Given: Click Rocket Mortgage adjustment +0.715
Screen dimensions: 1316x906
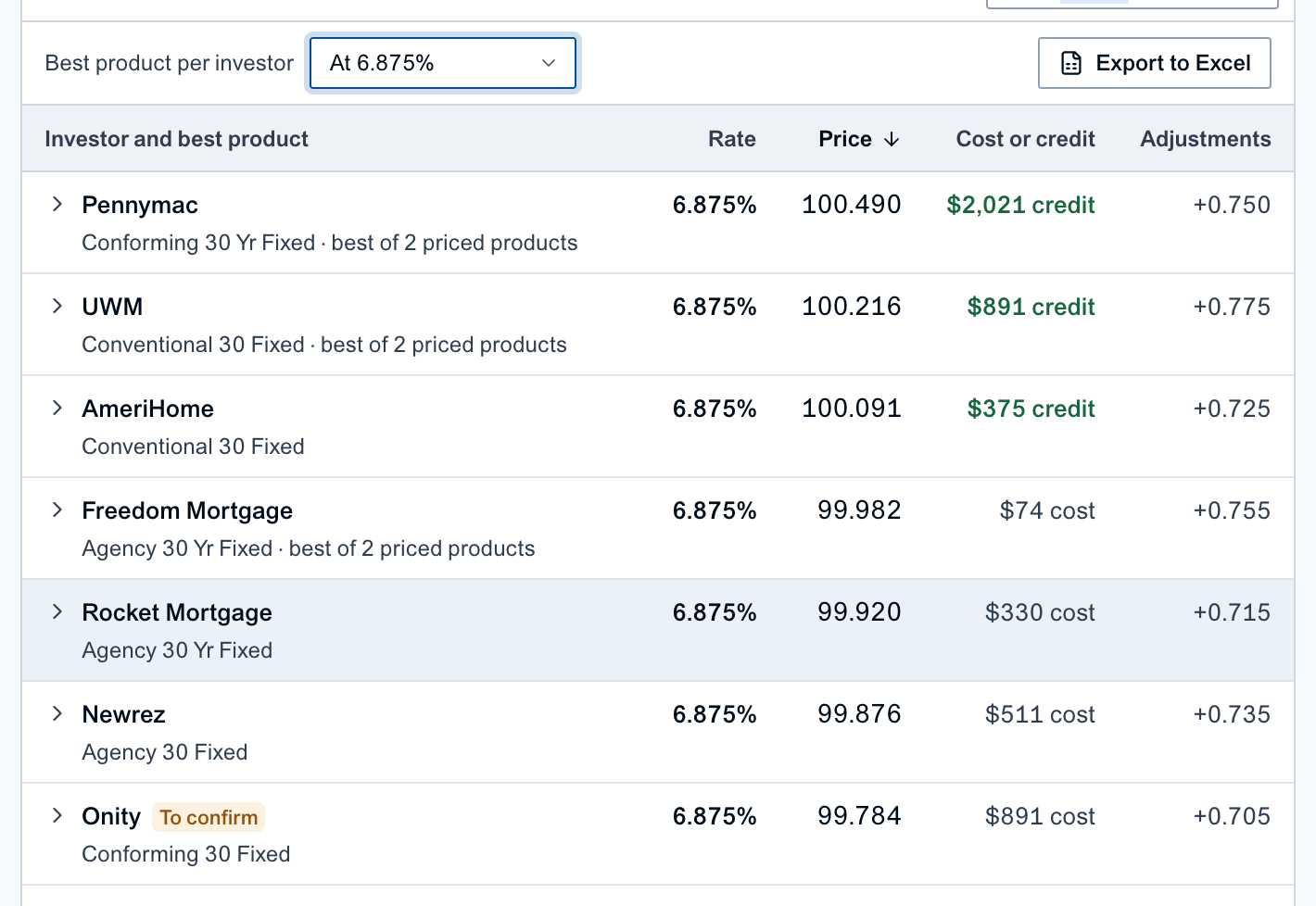Looking at the screenshot, I should coord(1232,612).
